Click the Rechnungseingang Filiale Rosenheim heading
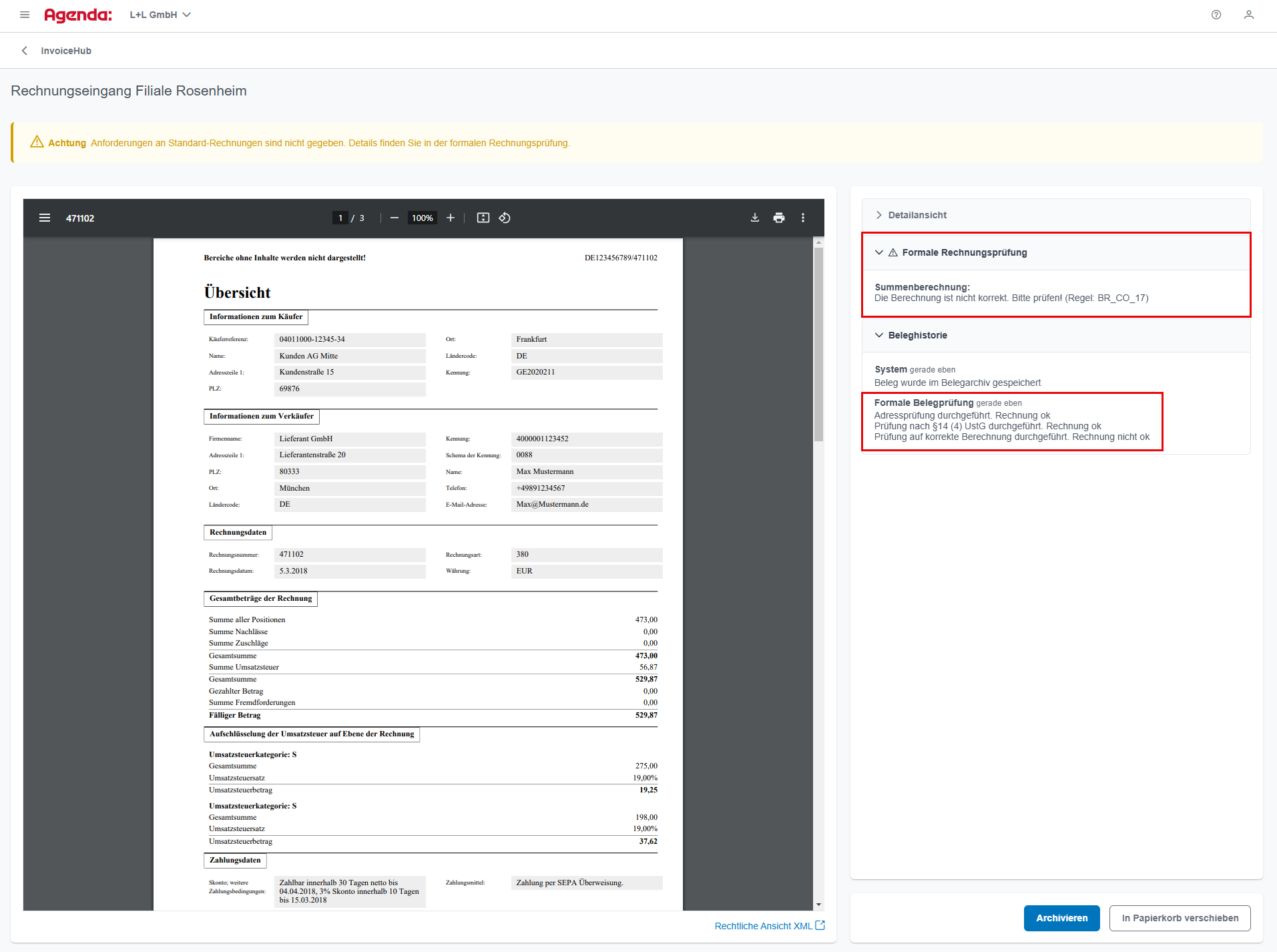Viewport: 1277px width, 952px height. (129, 91)
